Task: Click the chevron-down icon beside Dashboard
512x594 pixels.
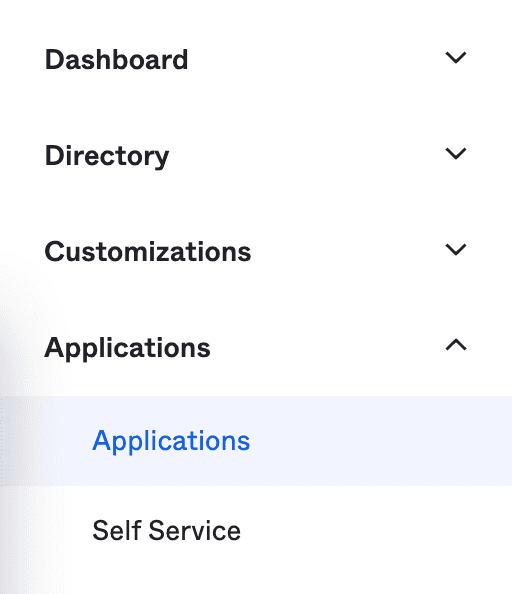Action: point(456,58)
